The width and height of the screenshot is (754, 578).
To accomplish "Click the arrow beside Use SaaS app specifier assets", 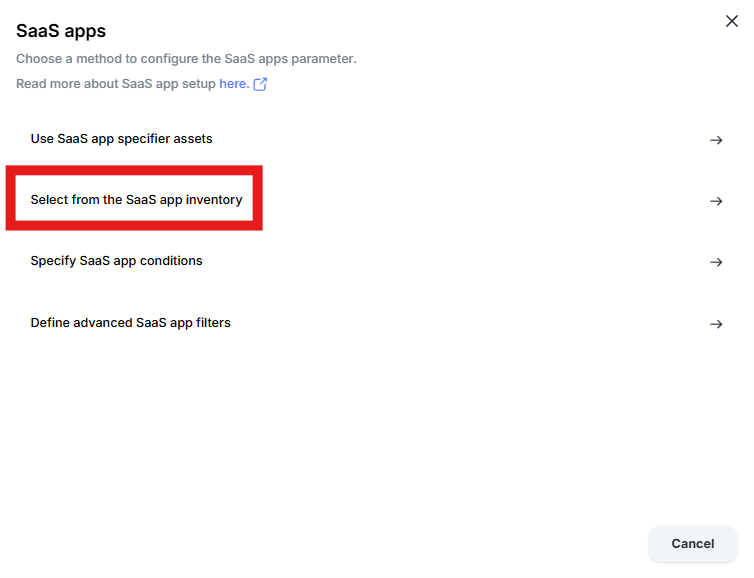I will [716, 140].
